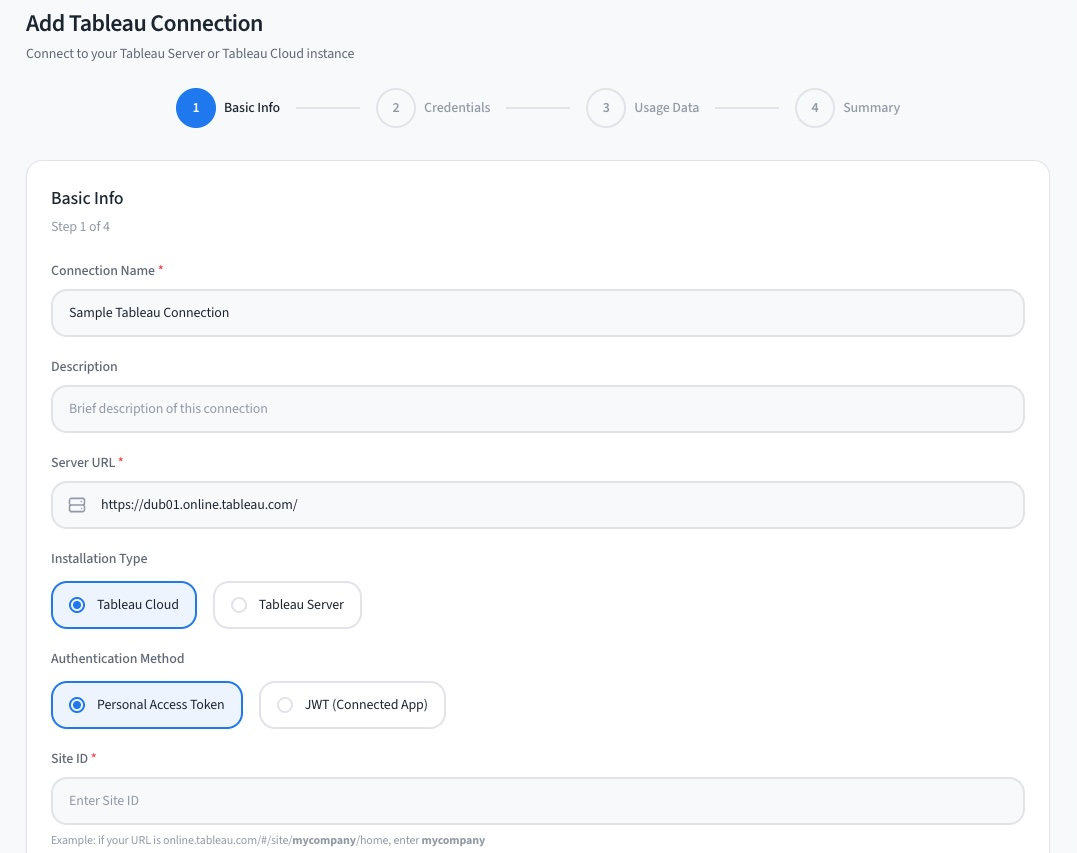The width and height of the screenshot is (1077, 853).
Task: Go to step 4 Summary circle
Action: [x=815, y=108]
